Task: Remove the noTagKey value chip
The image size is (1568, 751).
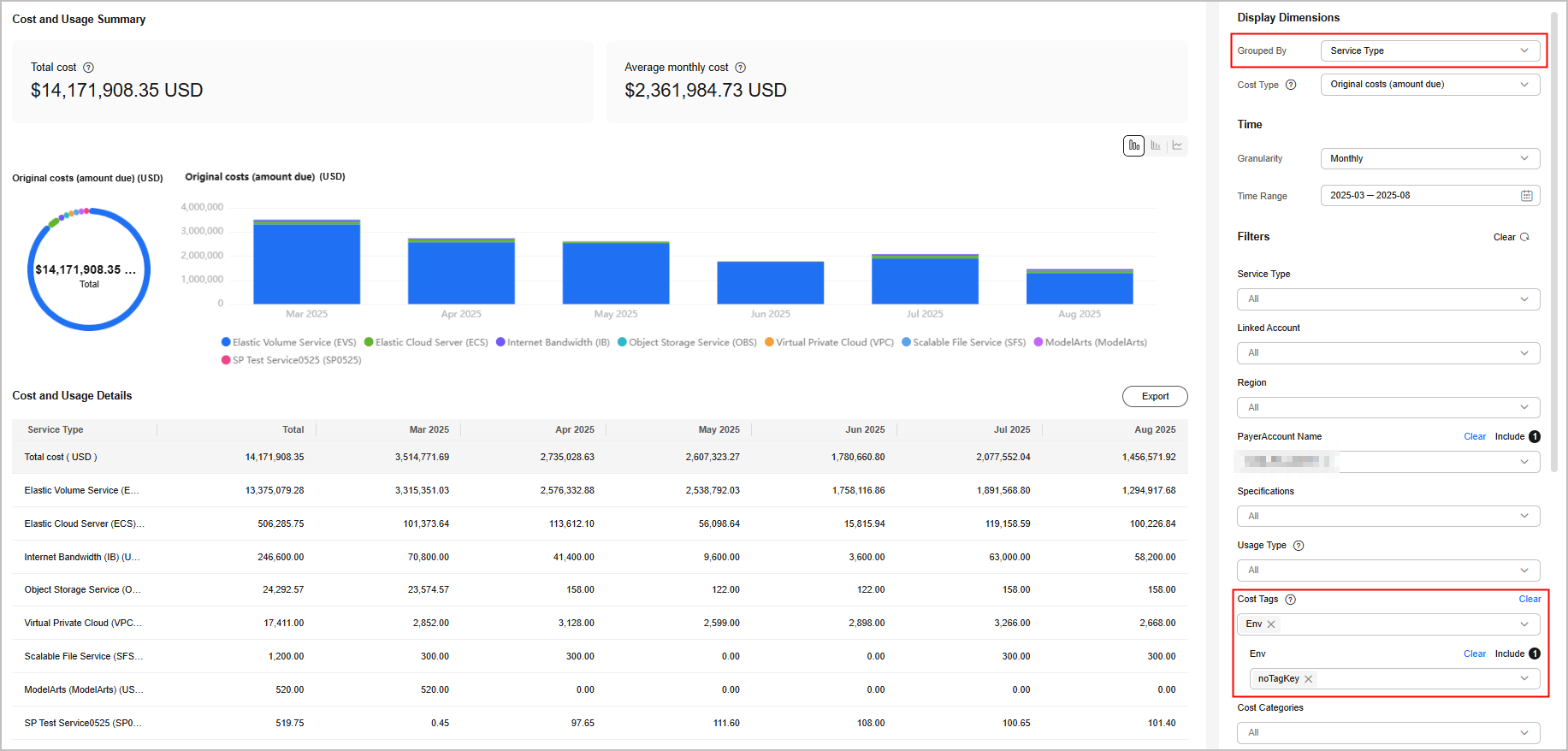Action: point(1308,679)
